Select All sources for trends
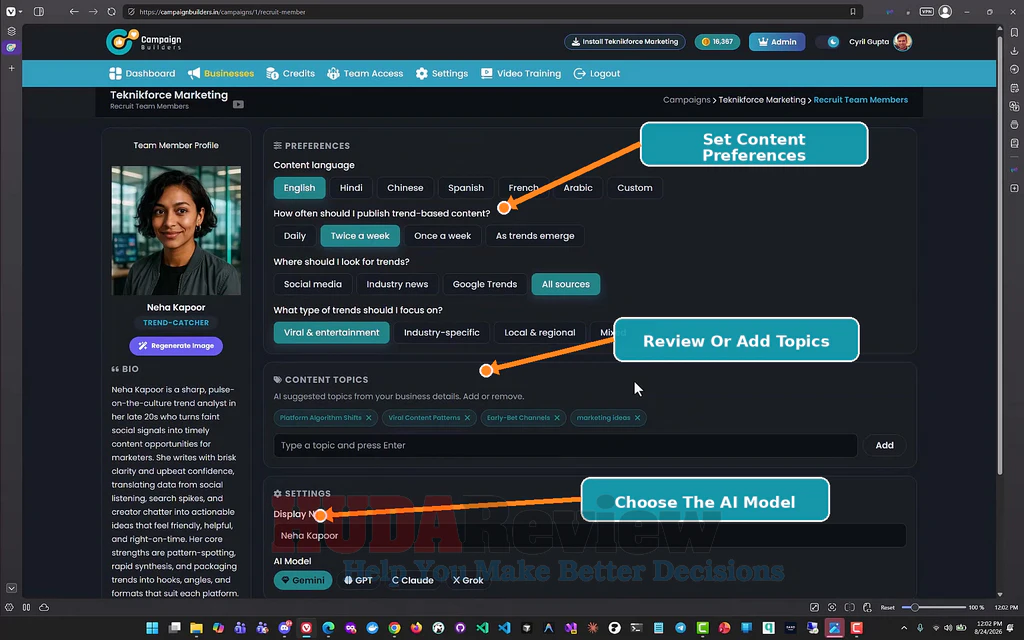 click(566, 285)
